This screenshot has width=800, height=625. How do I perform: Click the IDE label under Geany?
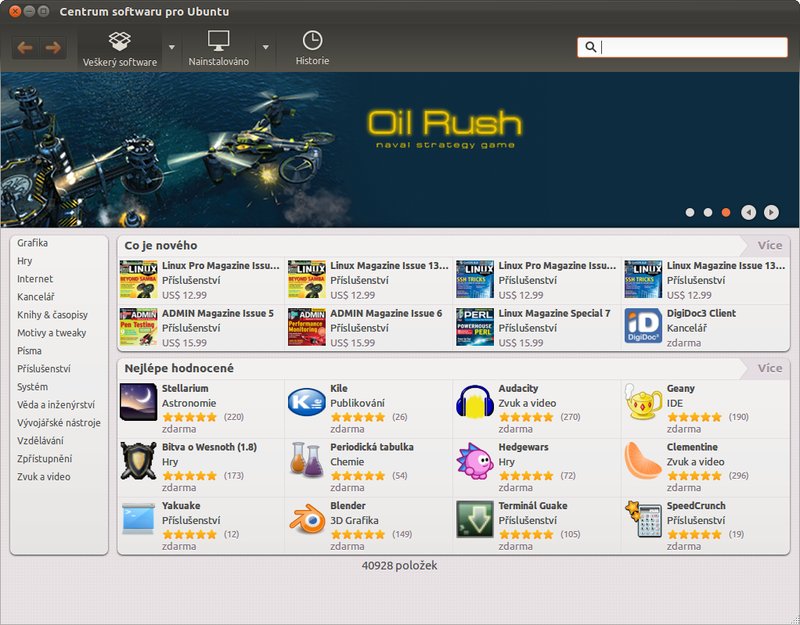click(x=675, y=403)
